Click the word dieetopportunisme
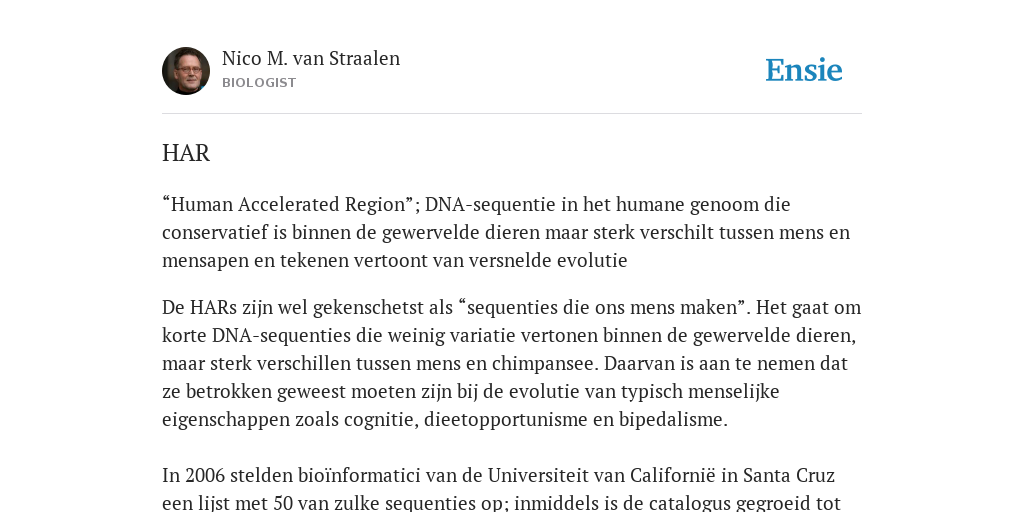 click(506, 420)
